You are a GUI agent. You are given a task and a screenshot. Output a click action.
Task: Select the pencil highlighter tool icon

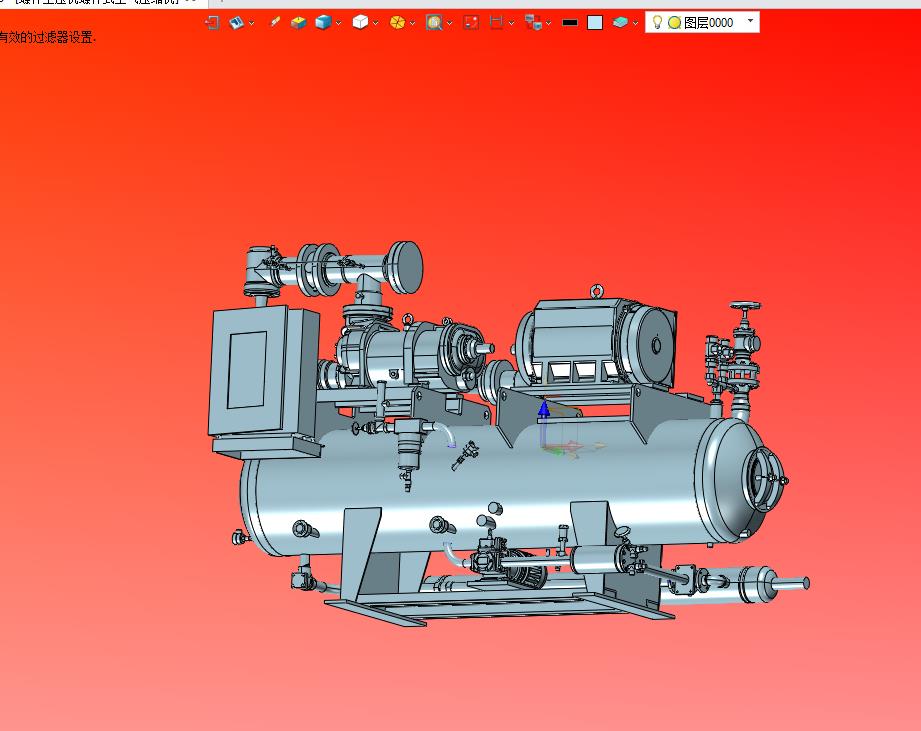pos(275,22)
